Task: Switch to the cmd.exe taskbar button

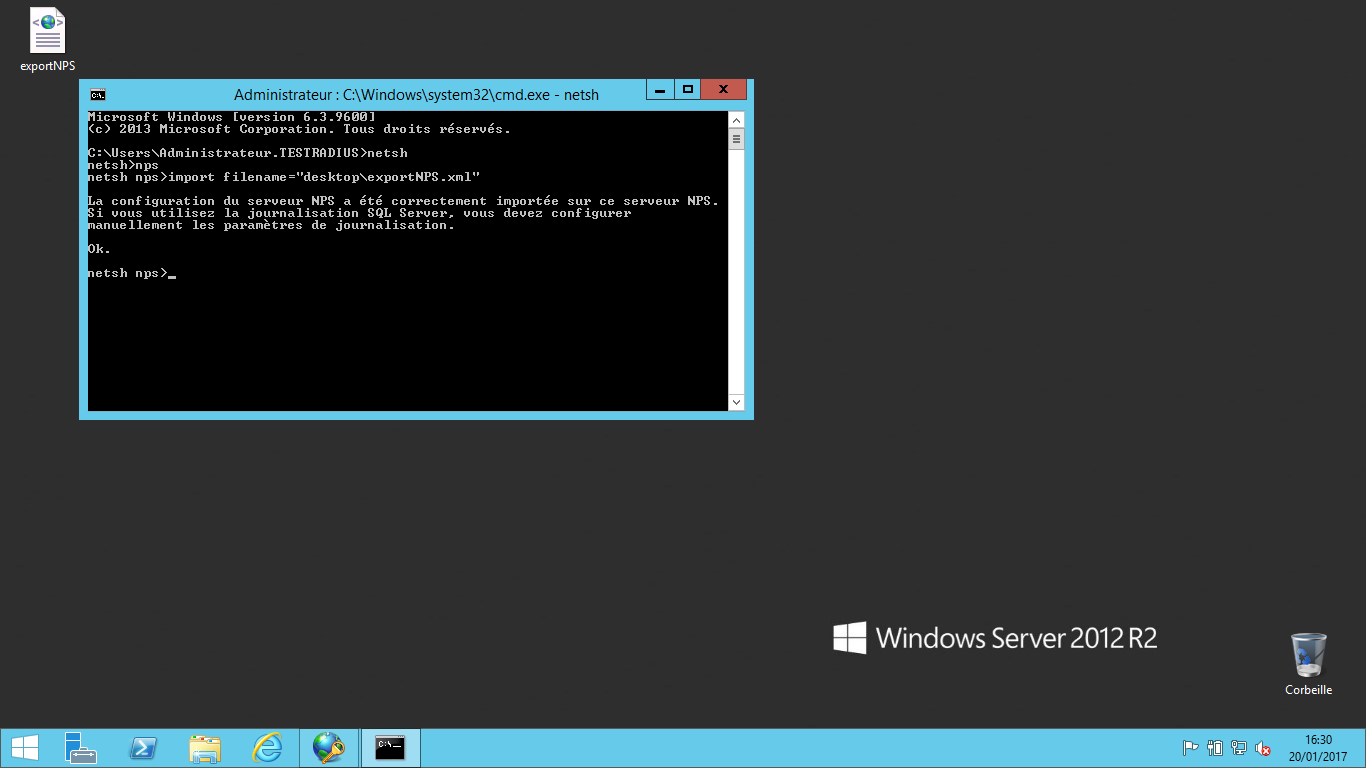Action: 390,748
